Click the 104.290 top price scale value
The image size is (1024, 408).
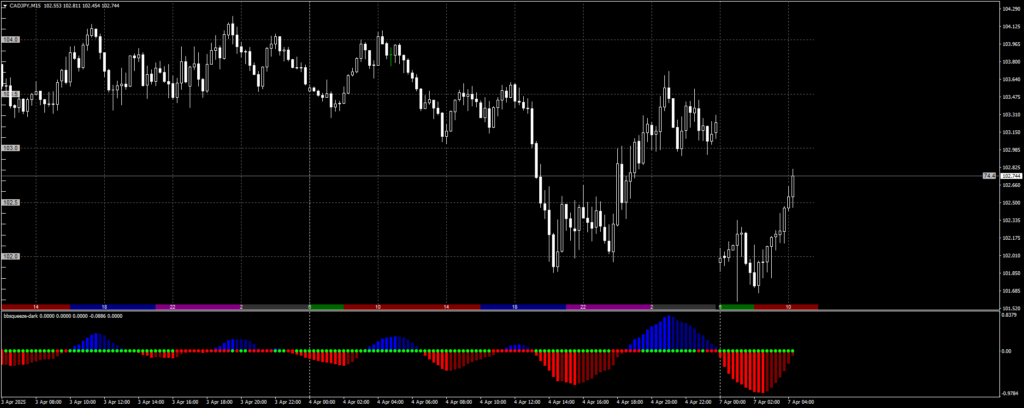[x=1011, y=9]
